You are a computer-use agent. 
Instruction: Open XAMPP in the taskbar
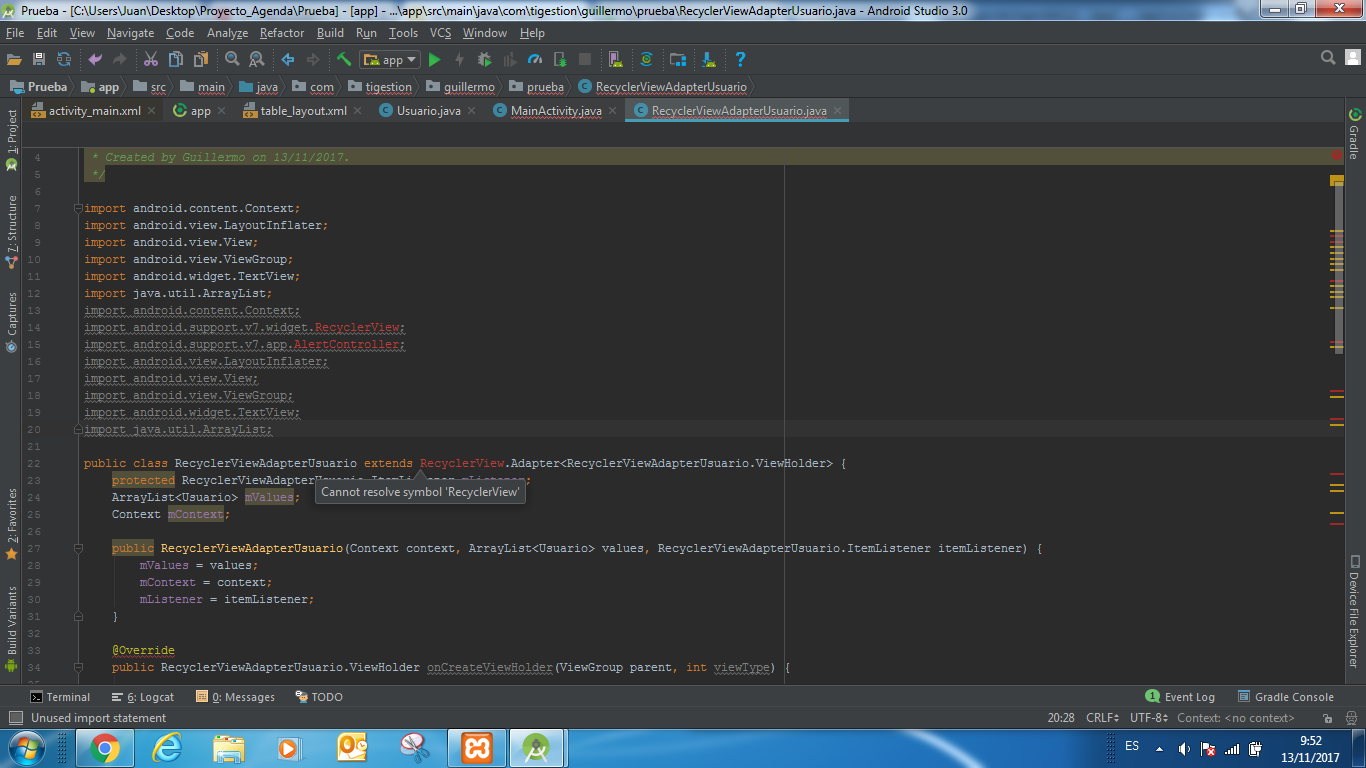tap(476, 748)
